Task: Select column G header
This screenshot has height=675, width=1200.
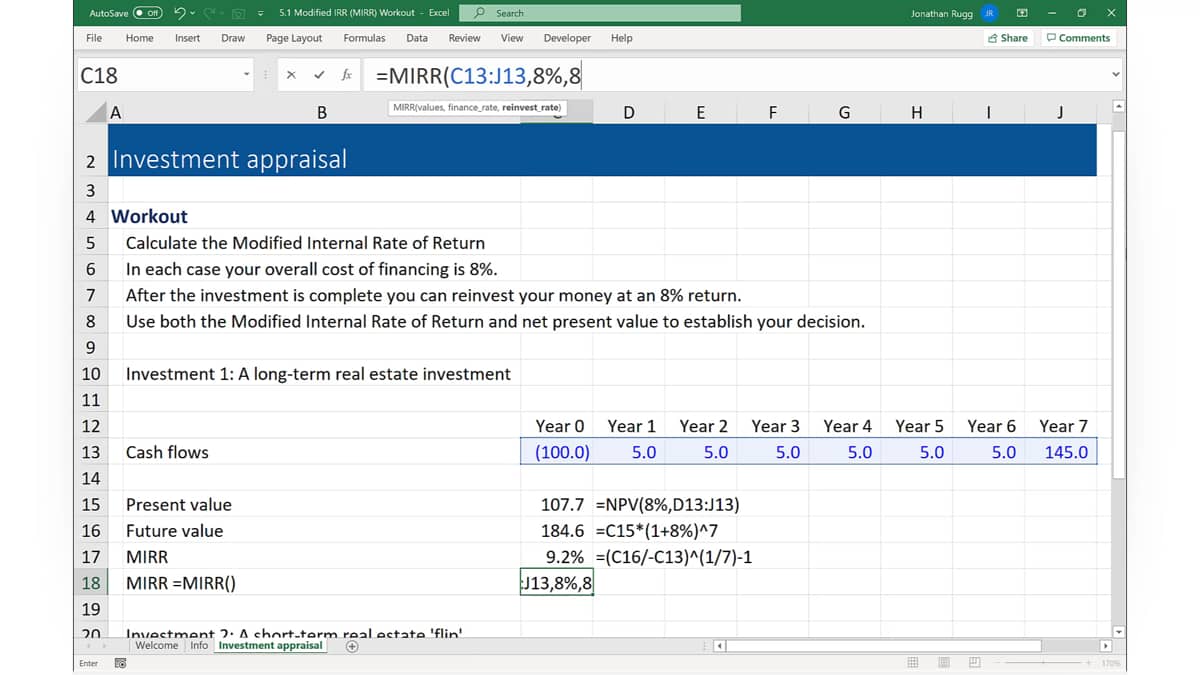Action: point(844,113)
